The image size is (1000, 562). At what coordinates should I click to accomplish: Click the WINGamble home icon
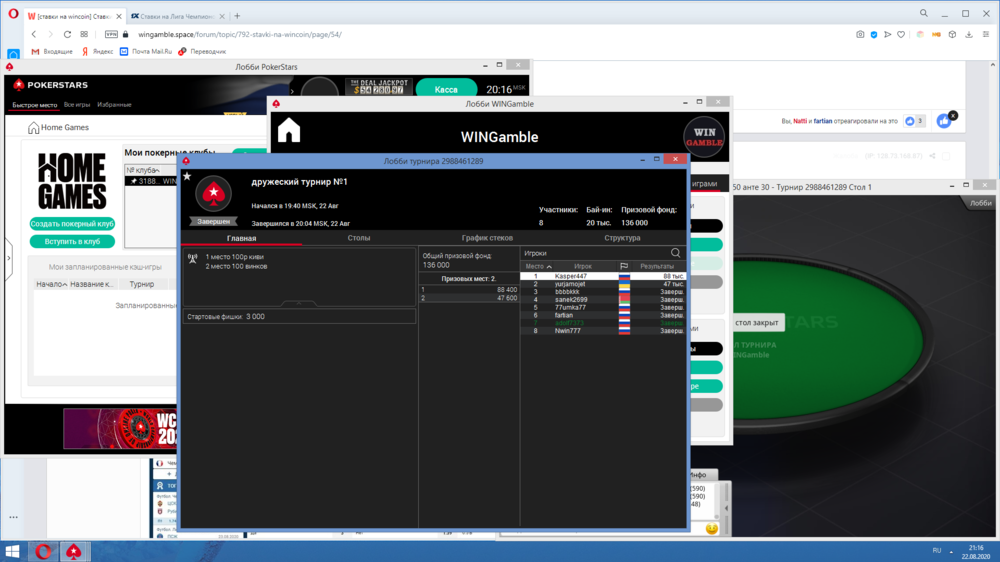pyautogui.click(x=289, y=131)
